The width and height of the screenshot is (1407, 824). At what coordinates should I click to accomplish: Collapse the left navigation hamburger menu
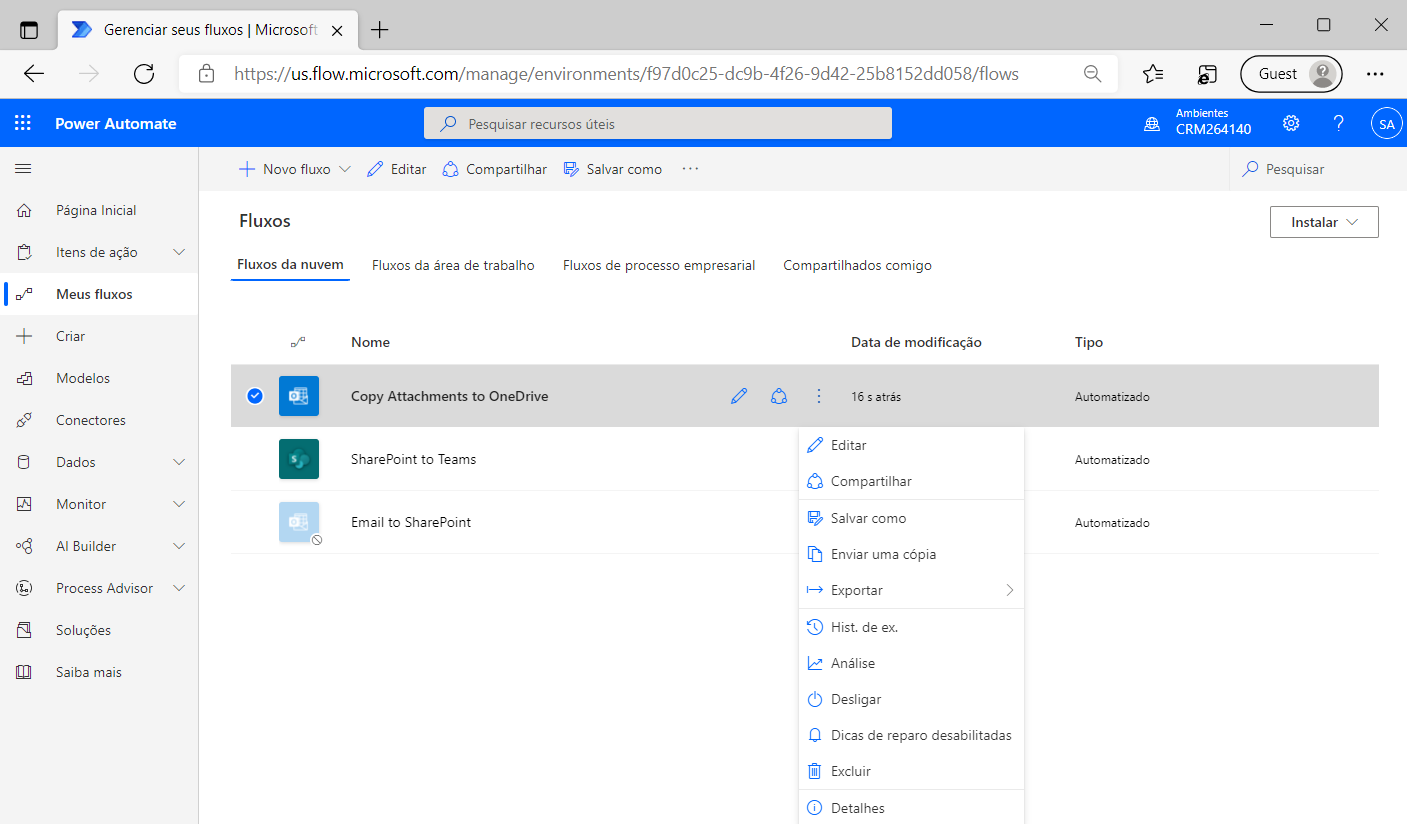click(23, 169)
